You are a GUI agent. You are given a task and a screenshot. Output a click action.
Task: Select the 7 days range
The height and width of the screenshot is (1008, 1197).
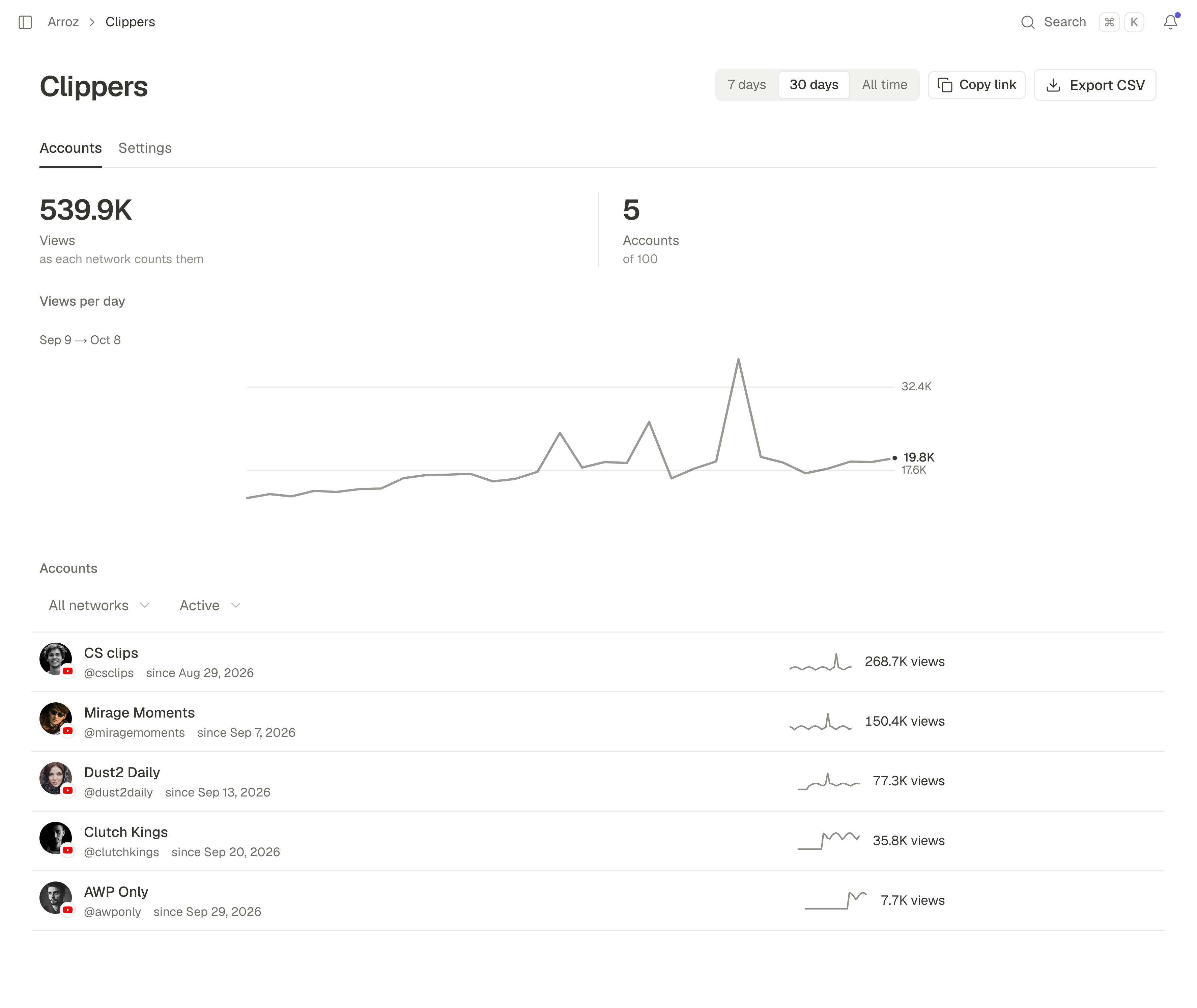[746, 85]
